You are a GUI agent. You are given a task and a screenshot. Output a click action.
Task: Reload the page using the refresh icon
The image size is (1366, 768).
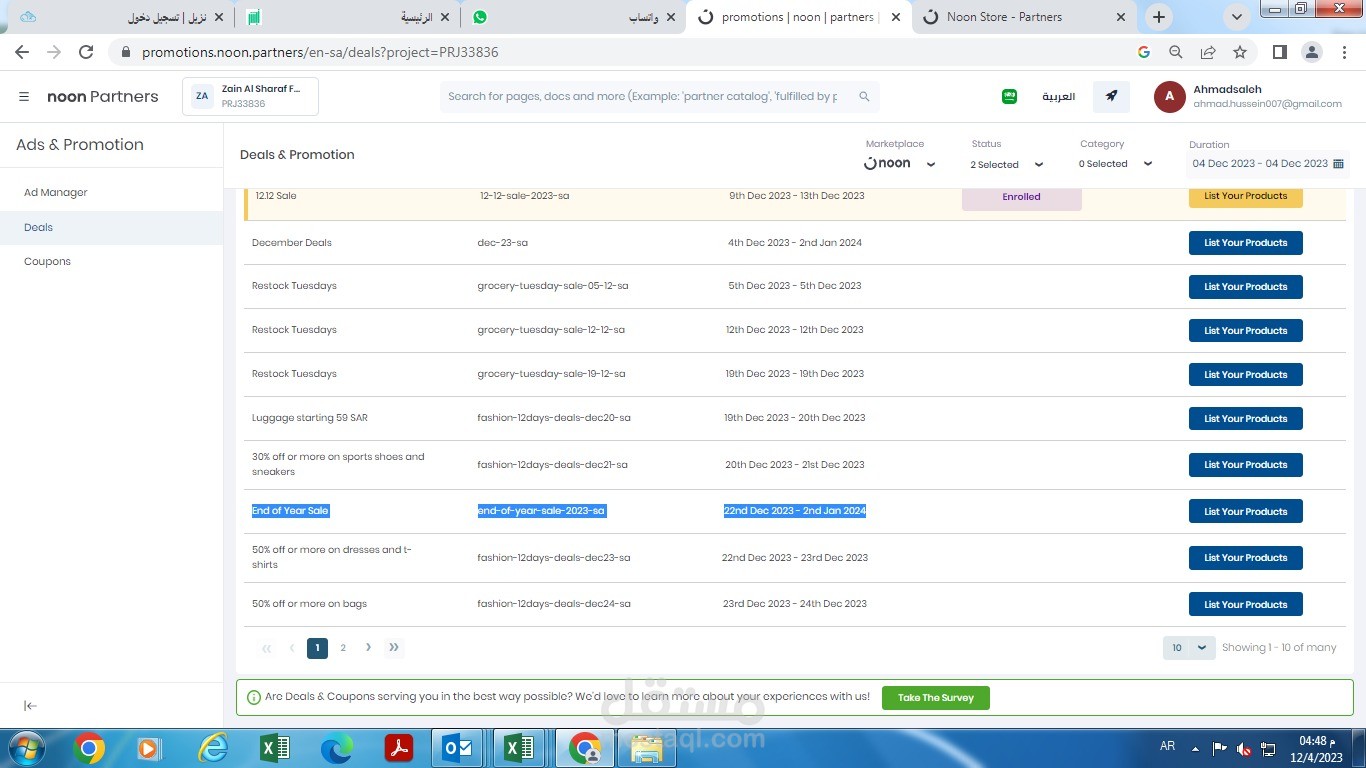coord(86,52)
